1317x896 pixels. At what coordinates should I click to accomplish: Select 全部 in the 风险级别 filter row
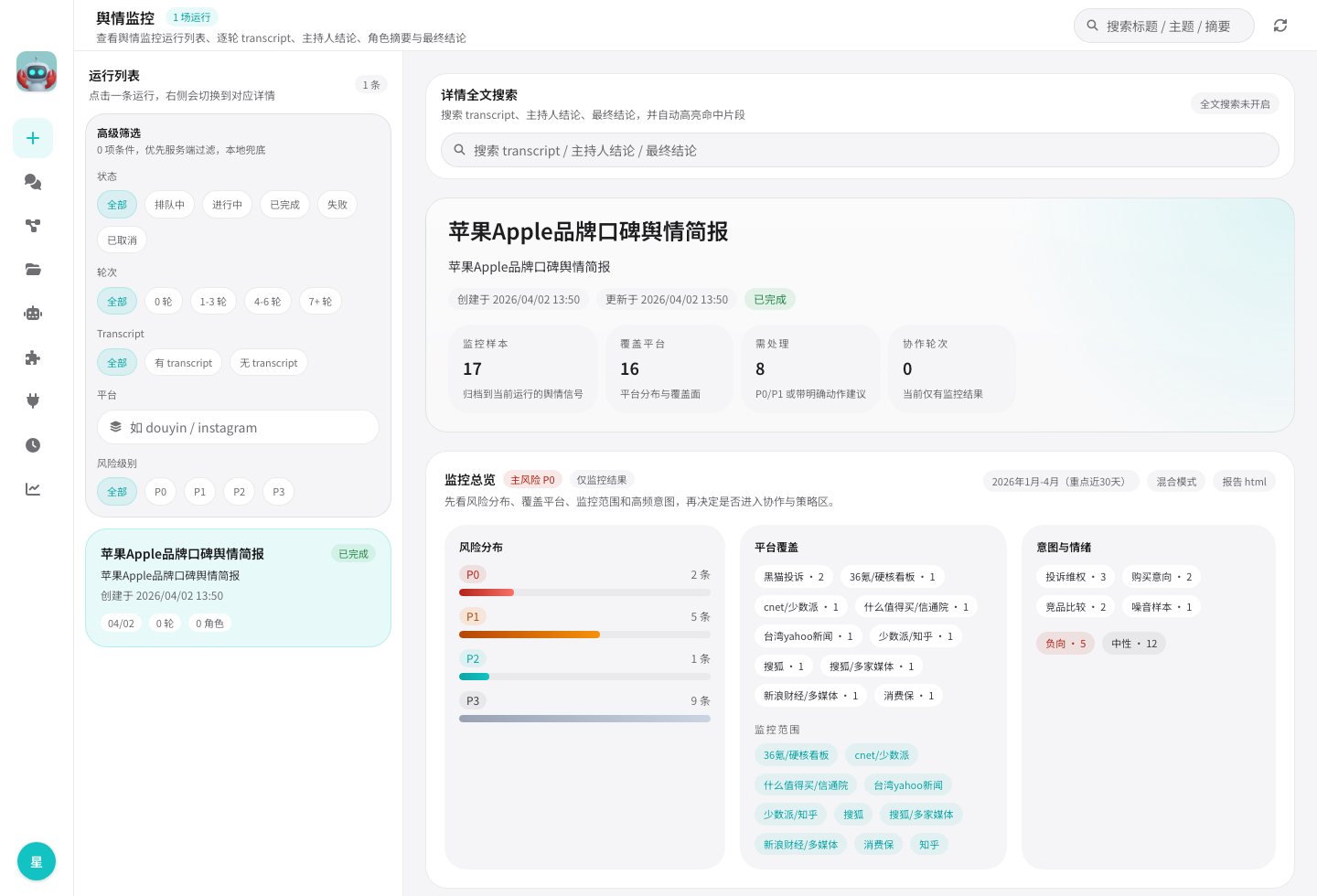click(117, 492)
